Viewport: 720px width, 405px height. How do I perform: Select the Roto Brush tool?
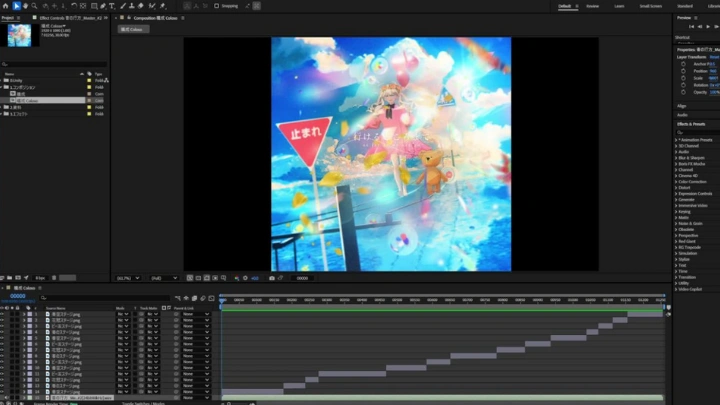click(x=152, y=6)
